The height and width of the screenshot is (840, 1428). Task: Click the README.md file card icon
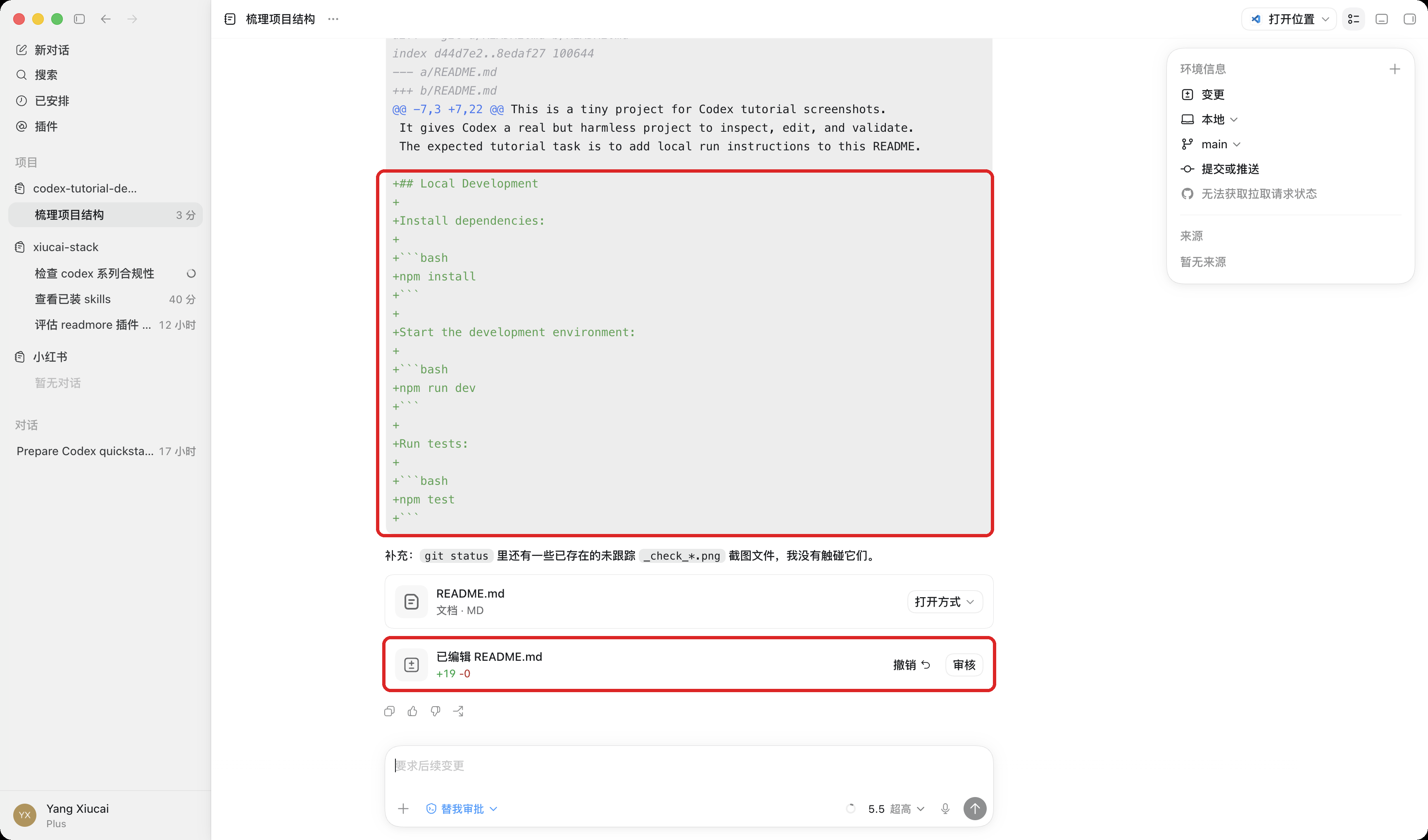(412, 602)
